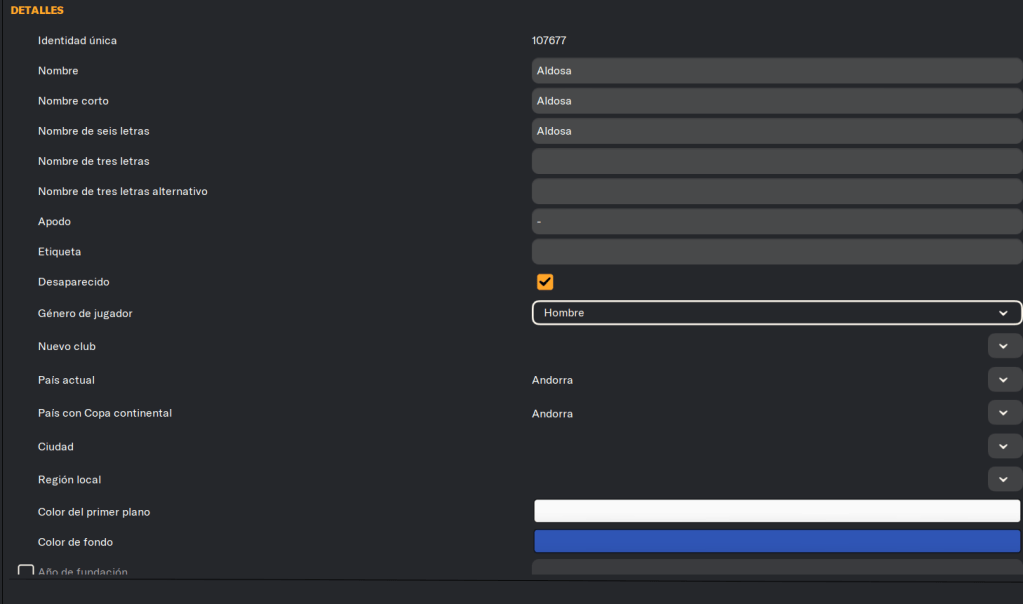Screen dimensions: 1023x604
Task: Uncheck the Desaparecido checkbox
Action: click(x=545, y=282)
